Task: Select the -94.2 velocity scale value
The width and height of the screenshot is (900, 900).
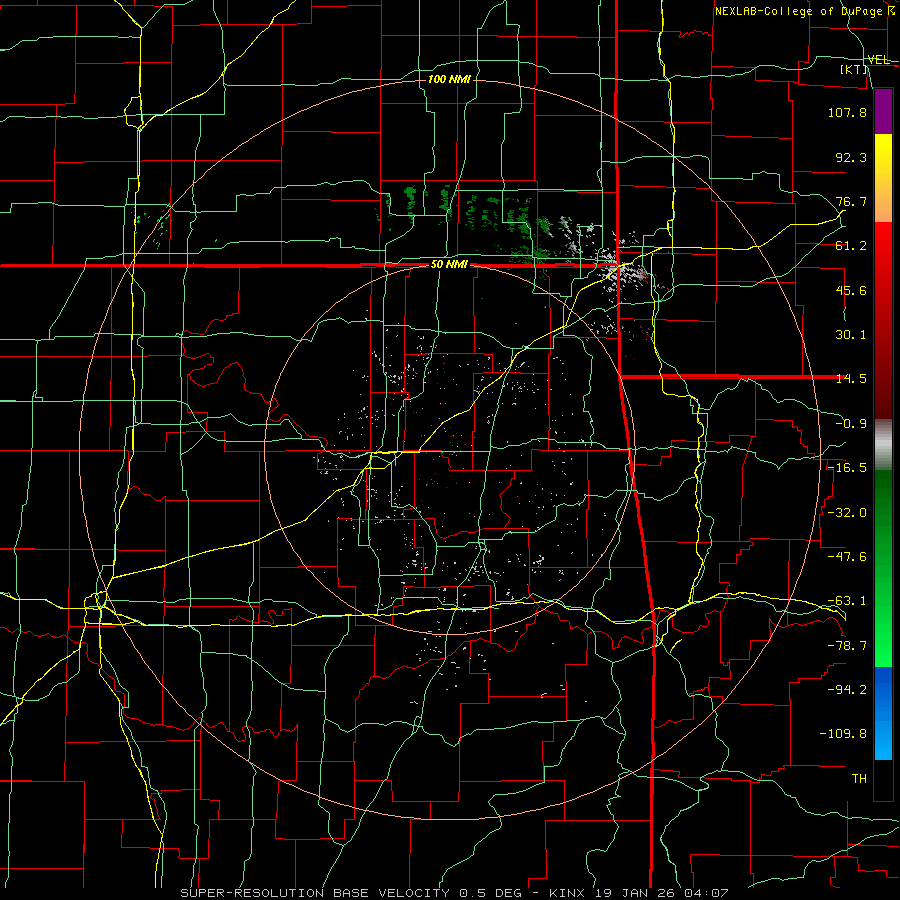Action: (847, 689)
